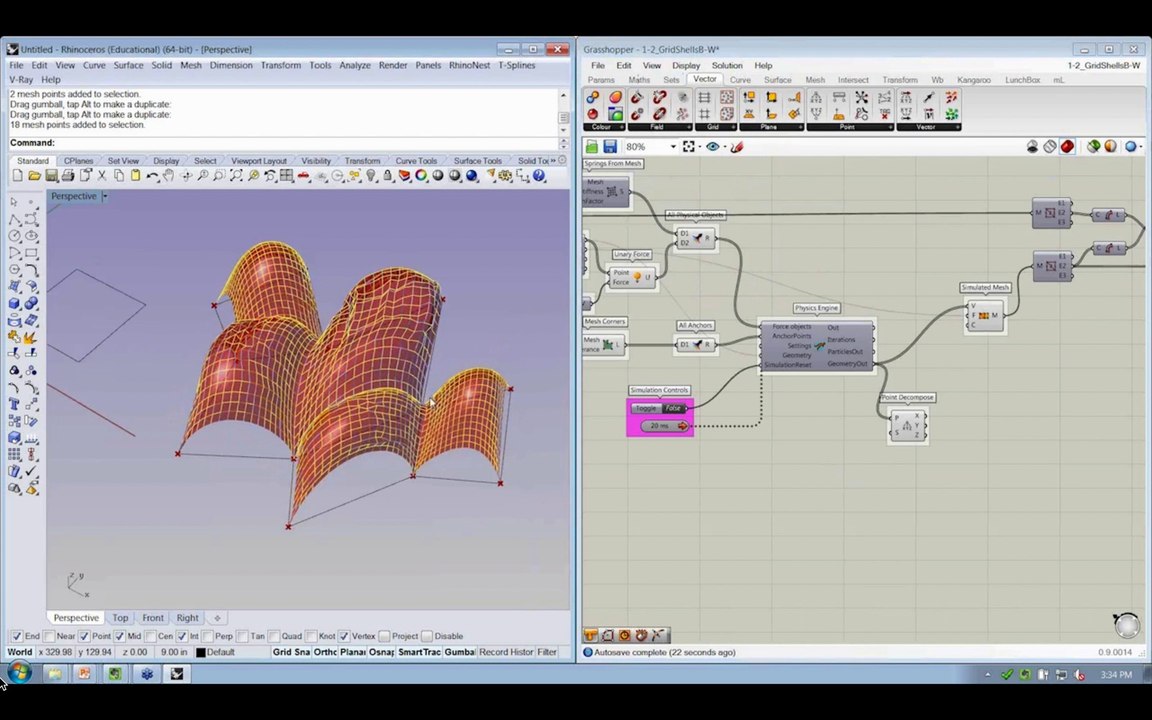Click the Zoom Extents icon in Rhino toolbar
The image size is (1152, 720).
coord(236,176)
